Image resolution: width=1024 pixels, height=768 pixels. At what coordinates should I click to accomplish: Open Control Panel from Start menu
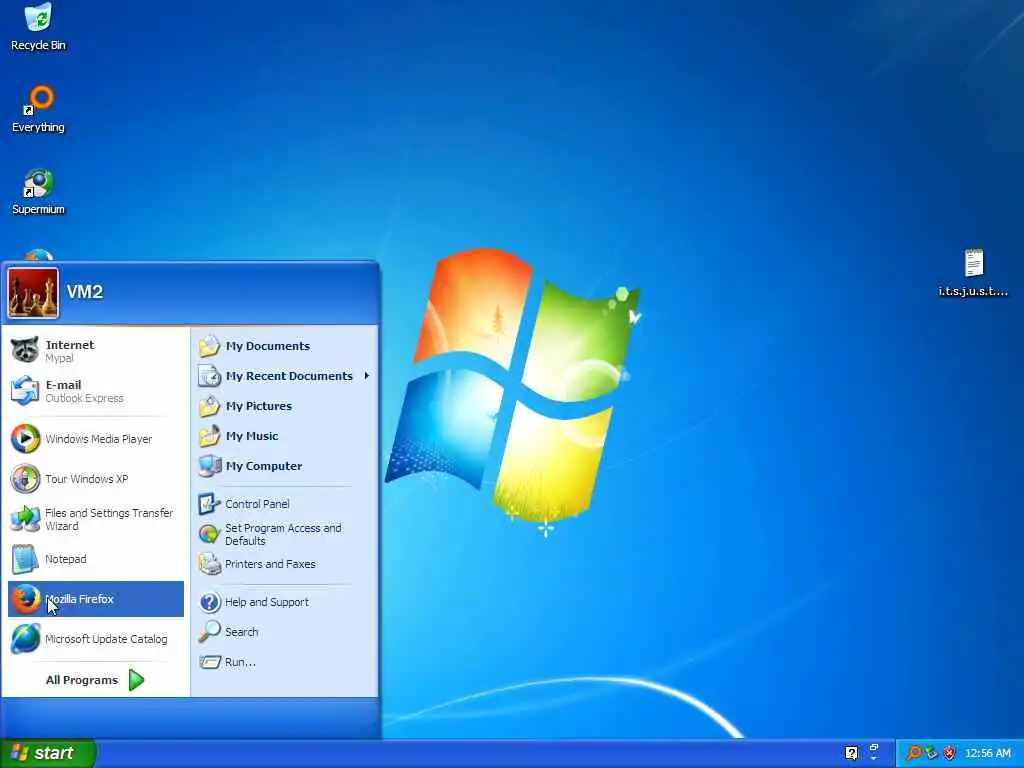tap(284, 504)
